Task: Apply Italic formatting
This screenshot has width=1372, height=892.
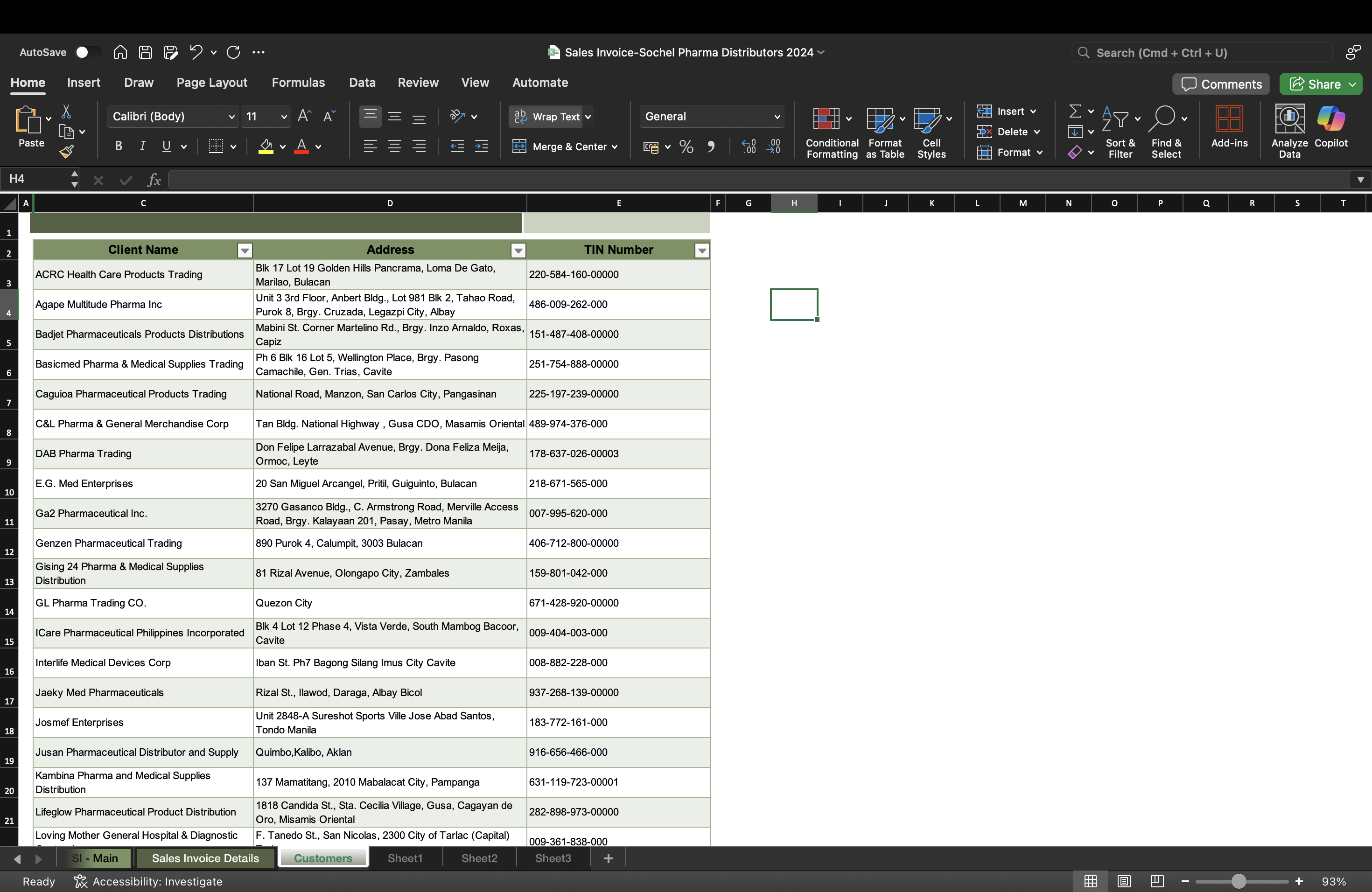Action: click(x=142, y=146)
